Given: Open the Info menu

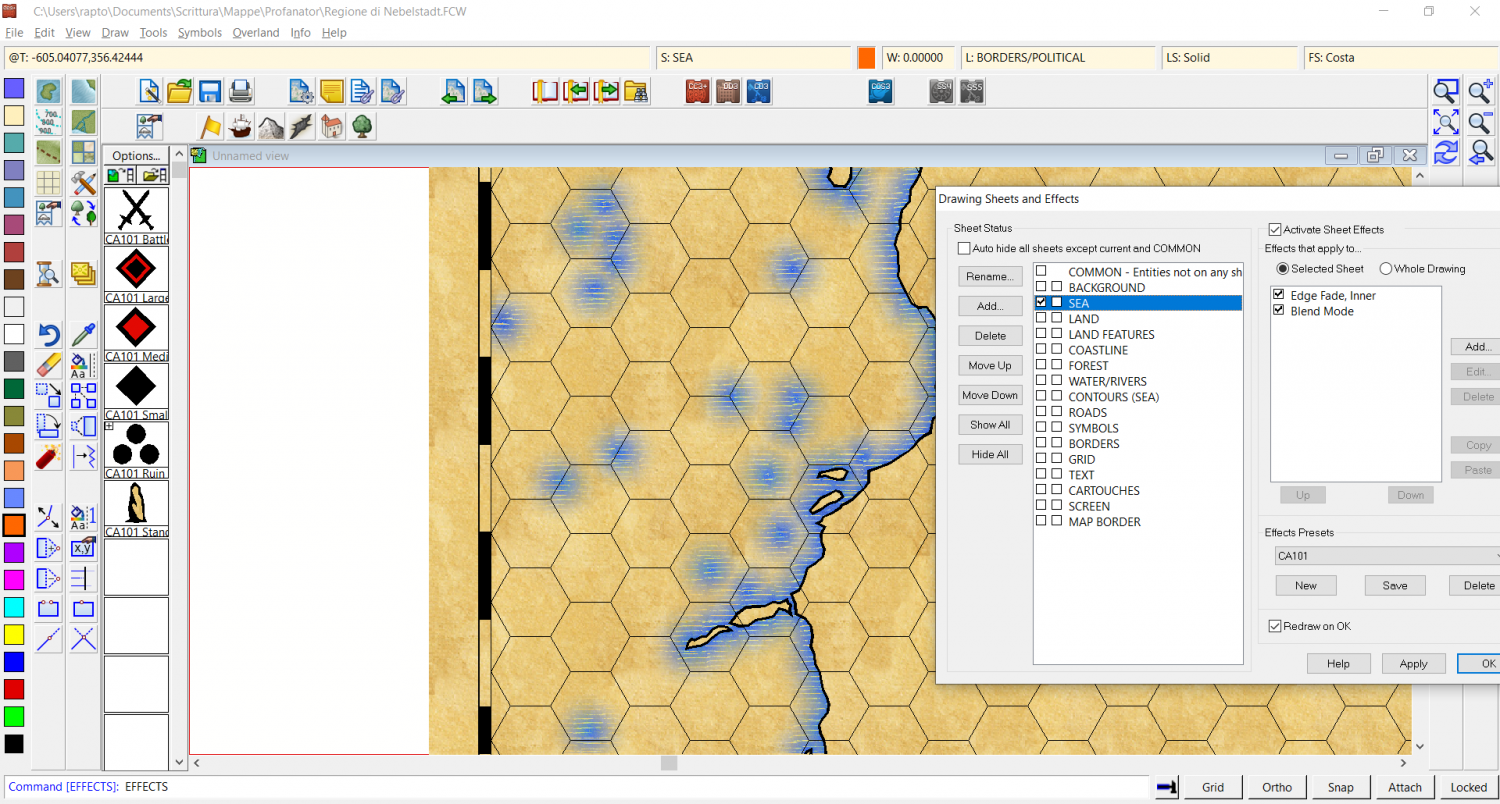Looking at the screenshot, I should tap(300, 32).
